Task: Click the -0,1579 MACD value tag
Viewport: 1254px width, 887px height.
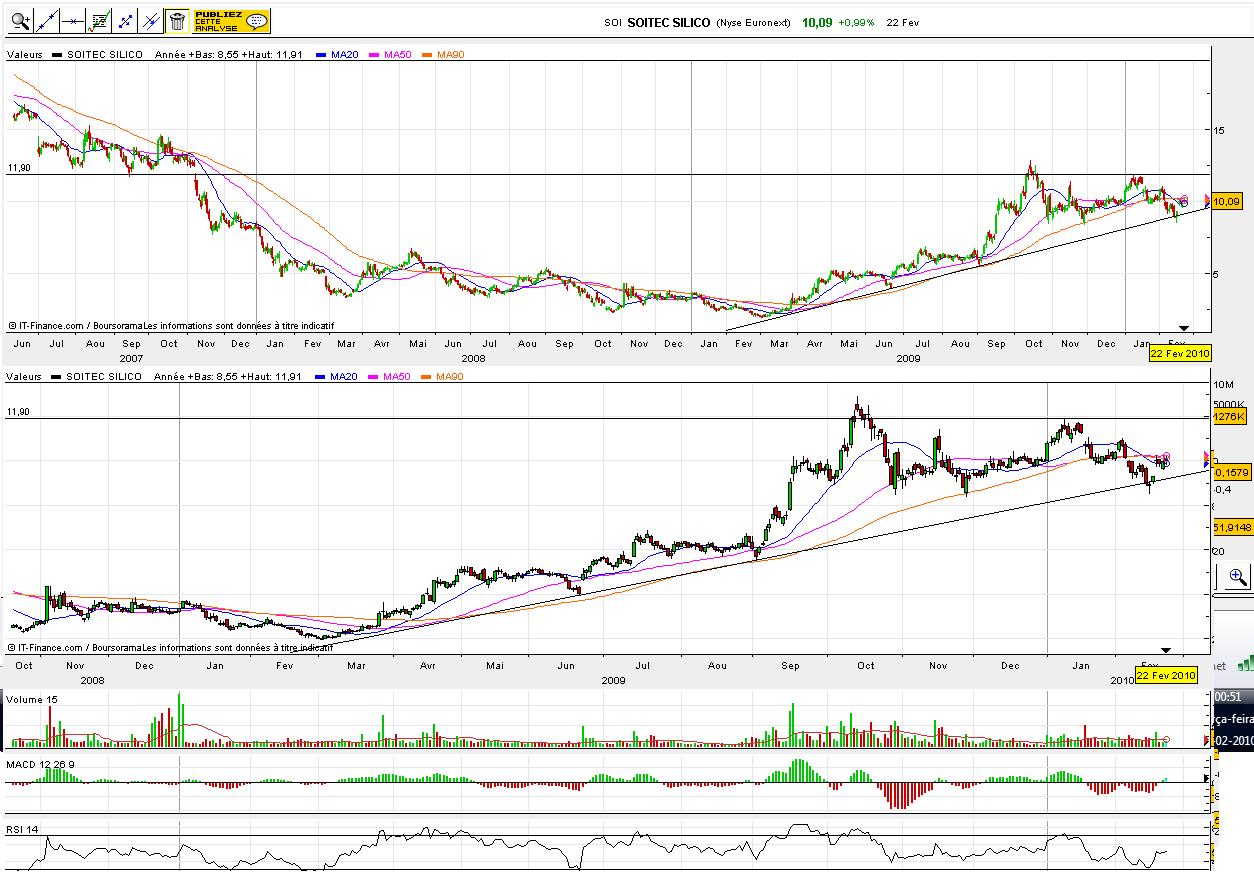Action: (x=1230, y=471)
